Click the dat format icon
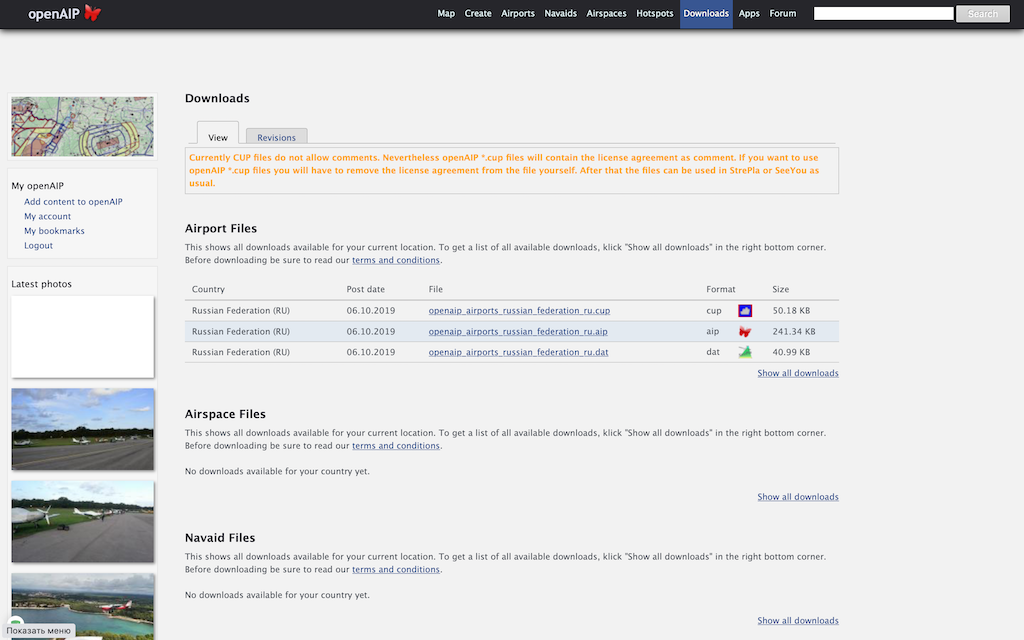The width and height of the screenshot is (1024, 640). click(745, 352)
